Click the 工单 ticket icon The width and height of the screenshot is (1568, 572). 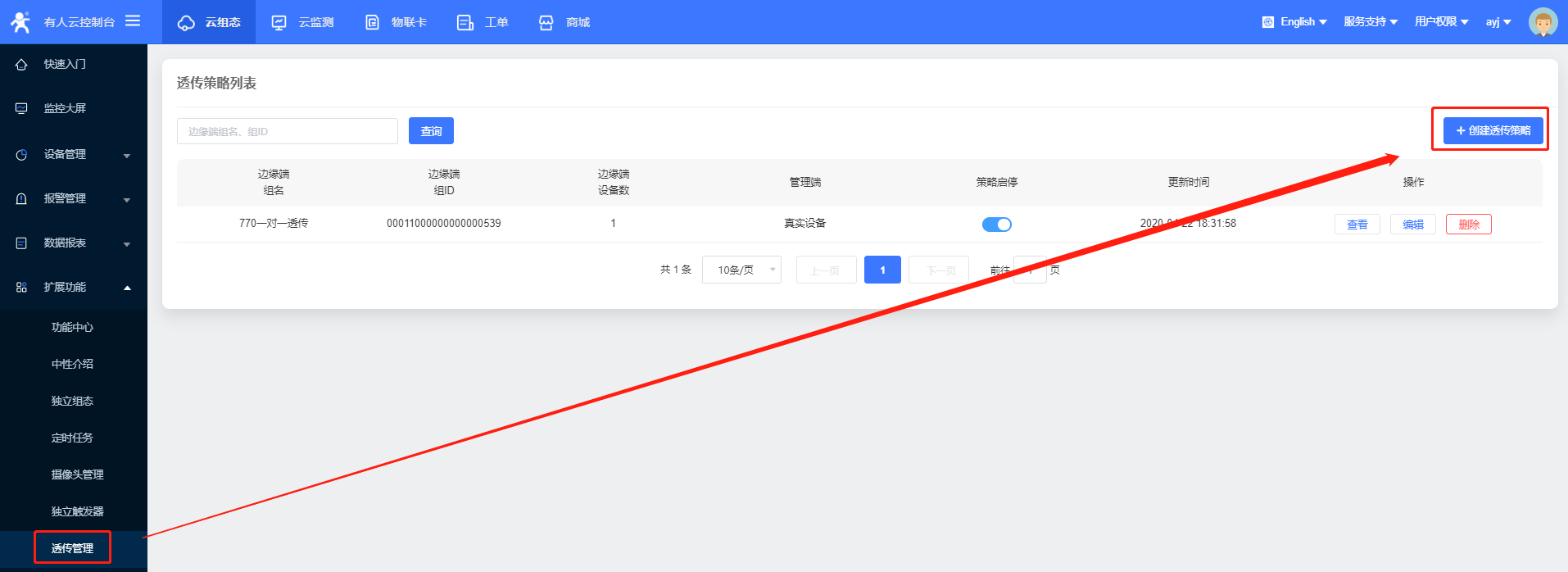(465, 22)
